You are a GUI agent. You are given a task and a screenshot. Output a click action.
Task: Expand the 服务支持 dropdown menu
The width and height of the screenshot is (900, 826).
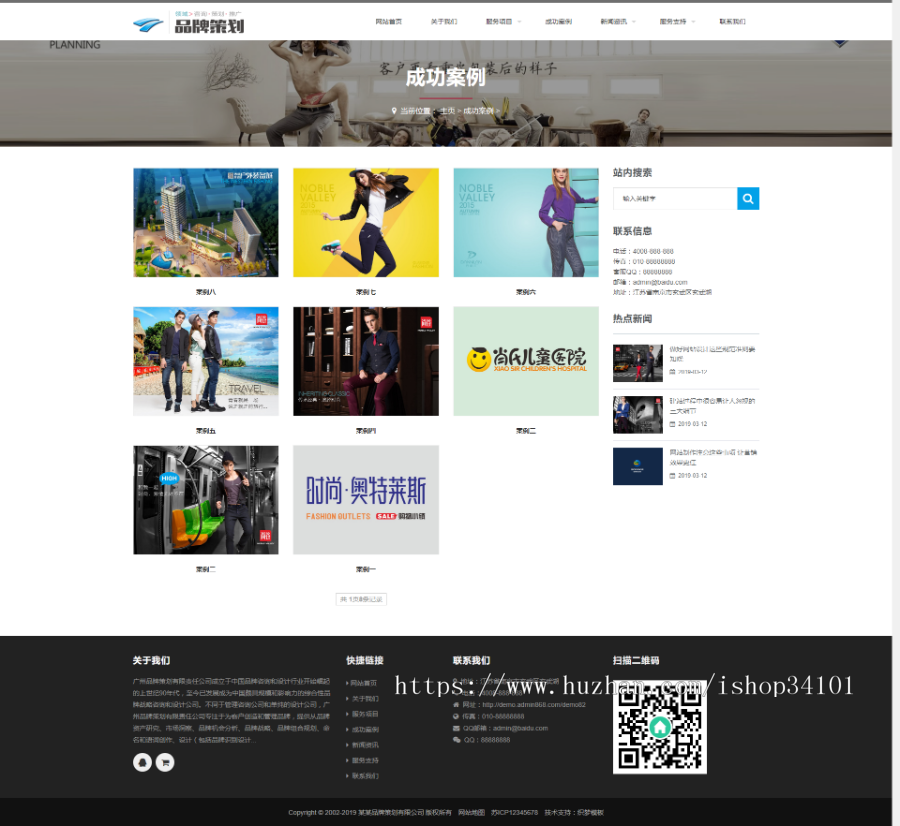(673, 21)
